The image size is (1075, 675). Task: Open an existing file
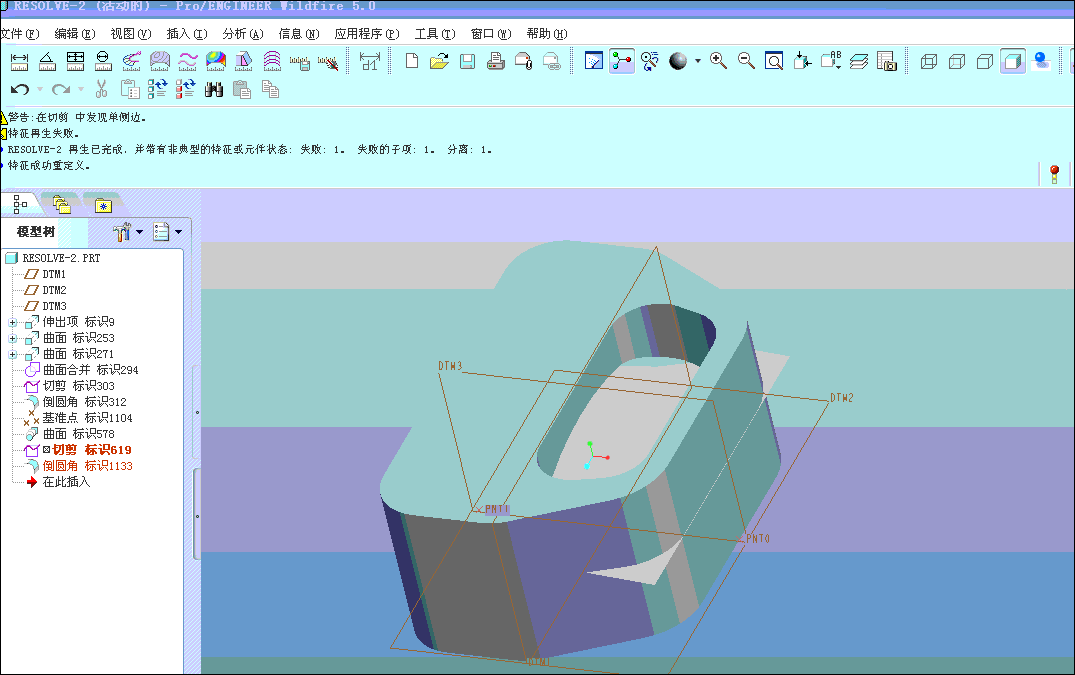[439, 62]
